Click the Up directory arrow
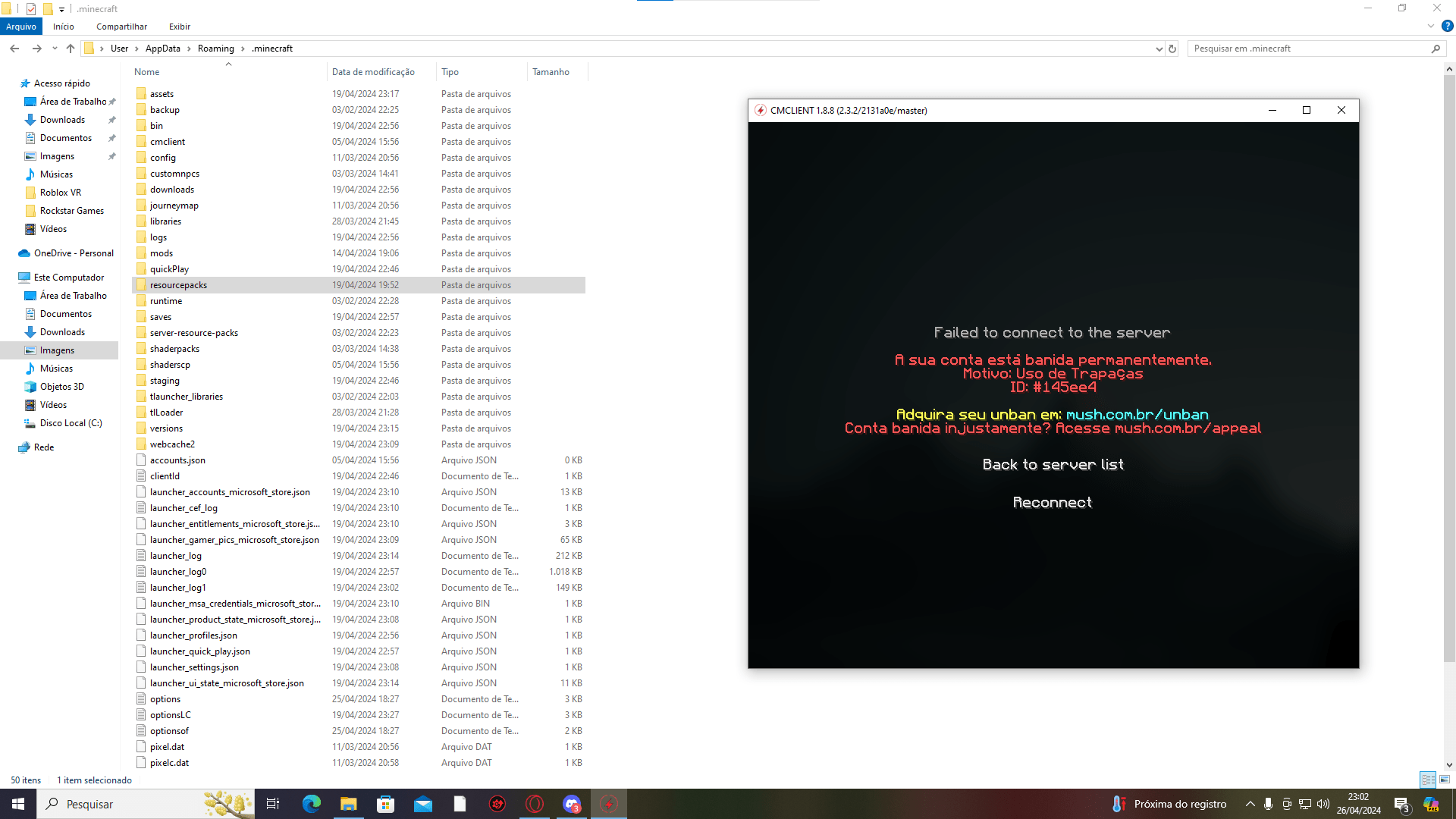Image resolution: width=1456 pixels, height=819 pixels. (x=71, y=49)
